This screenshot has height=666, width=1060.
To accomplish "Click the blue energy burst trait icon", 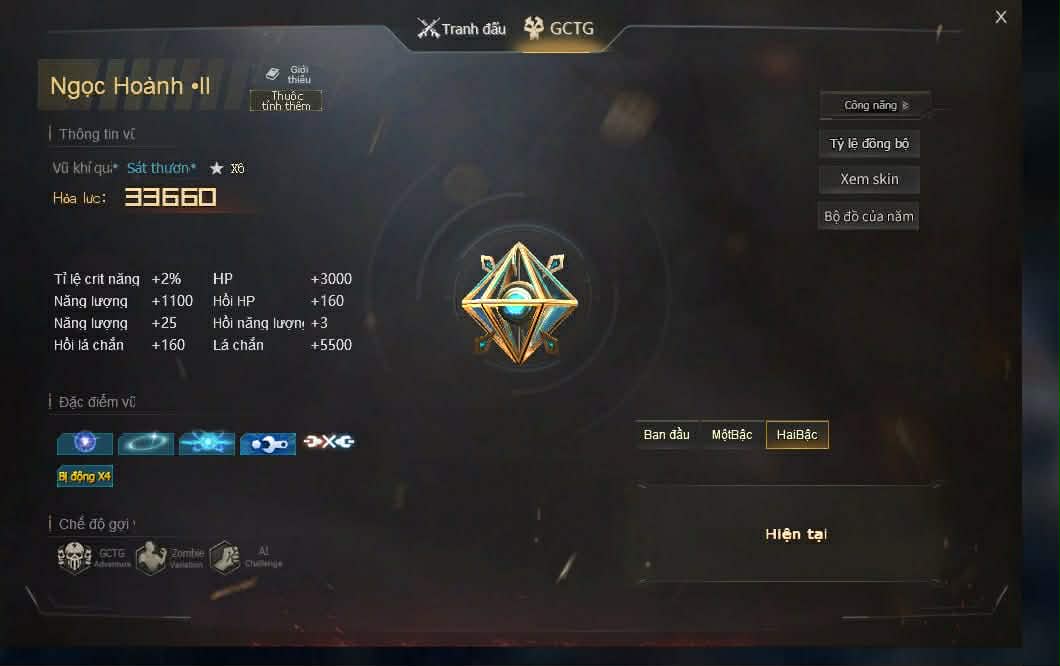I will pos(207,443).
